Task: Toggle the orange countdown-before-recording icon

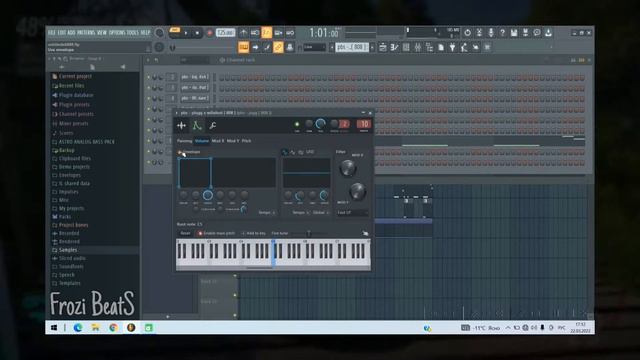Action: click(267, 33)
